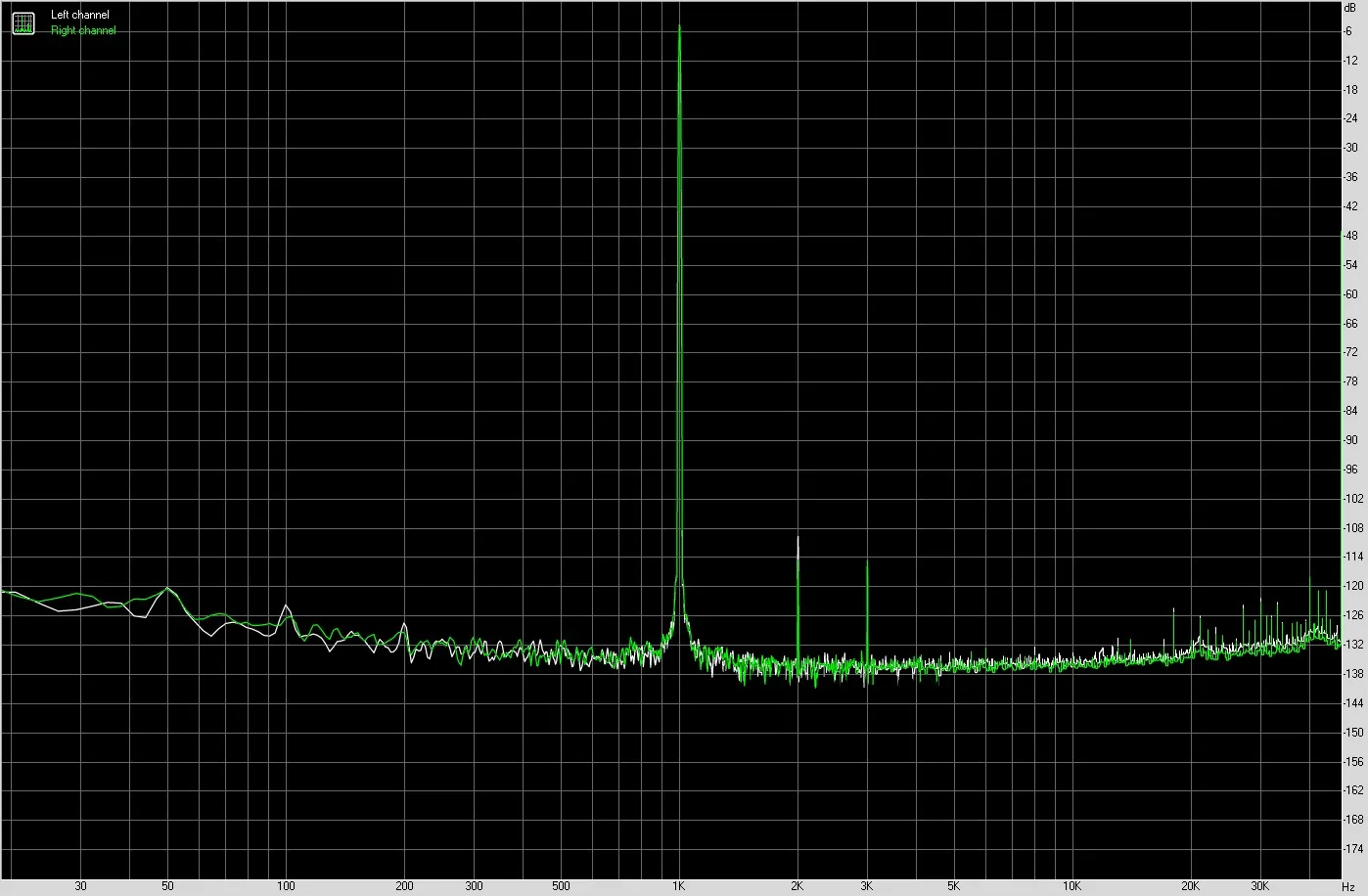
Task: Click the Hz unit label
Action: pyautogui.click(x=1347, y=887)
